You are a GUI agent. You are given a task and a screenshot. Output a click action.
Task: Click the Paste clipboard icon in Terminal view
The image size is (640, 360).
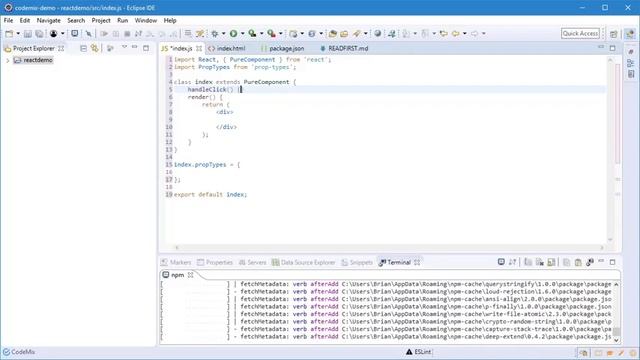coord(578,262)
